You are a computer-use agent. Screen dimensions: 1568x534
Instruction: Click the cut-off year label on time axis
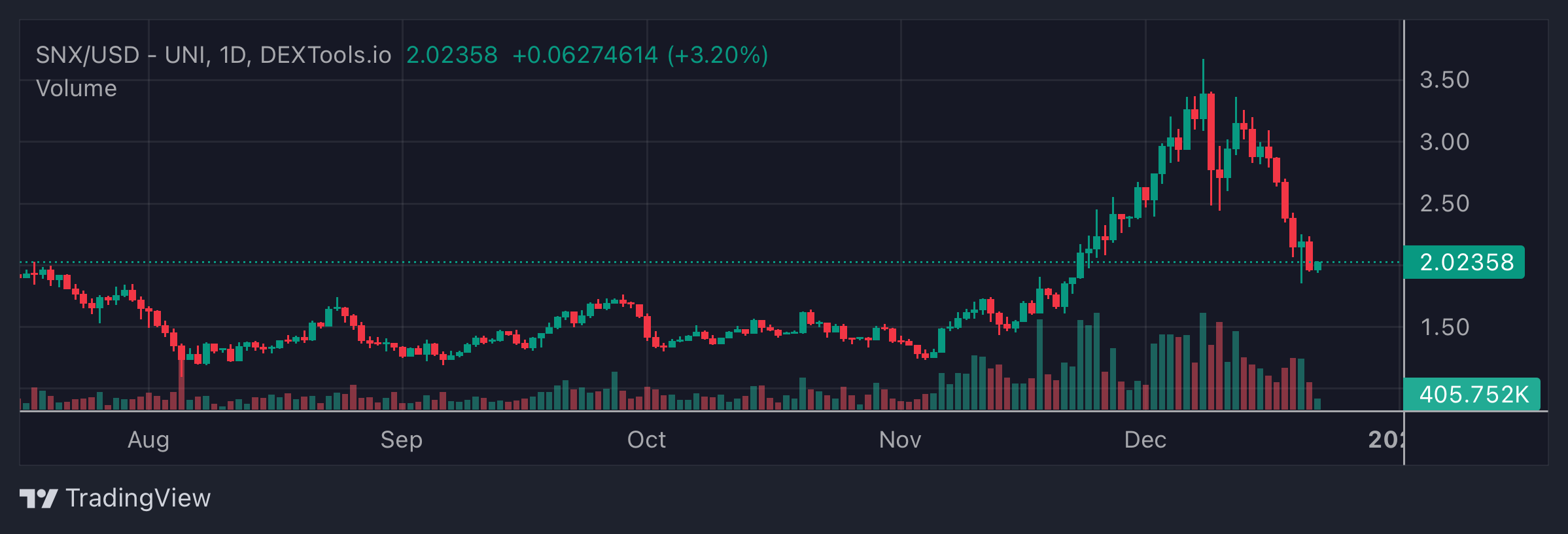click(1385, 440)
